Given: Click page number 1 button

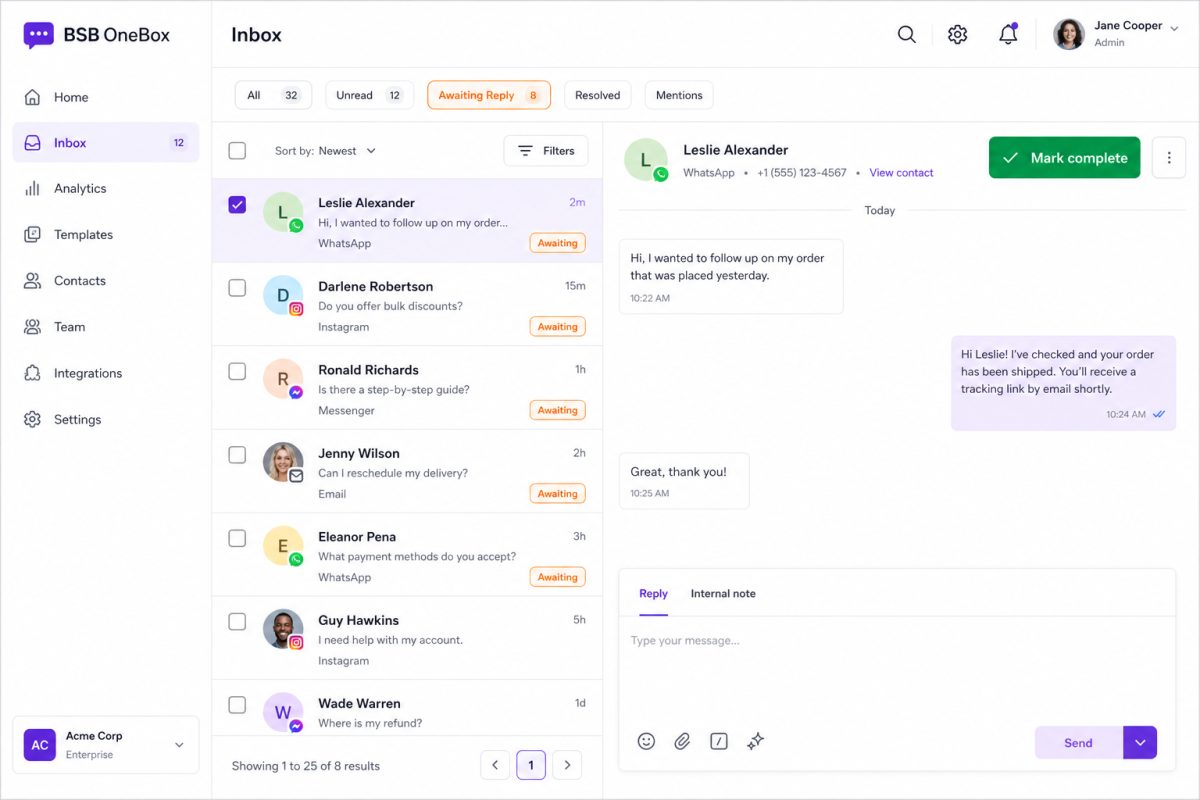Looking at the screenshot, I should coord(531,766).
